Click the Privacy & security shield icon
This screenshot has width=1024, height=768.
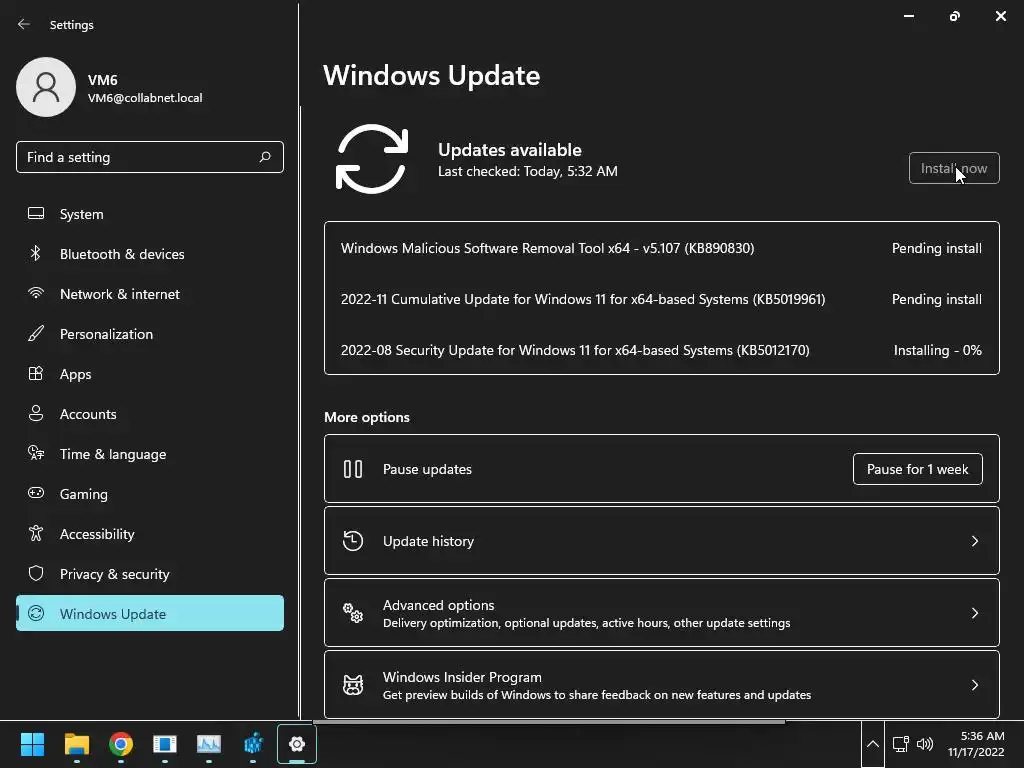(x=36, y=573)
